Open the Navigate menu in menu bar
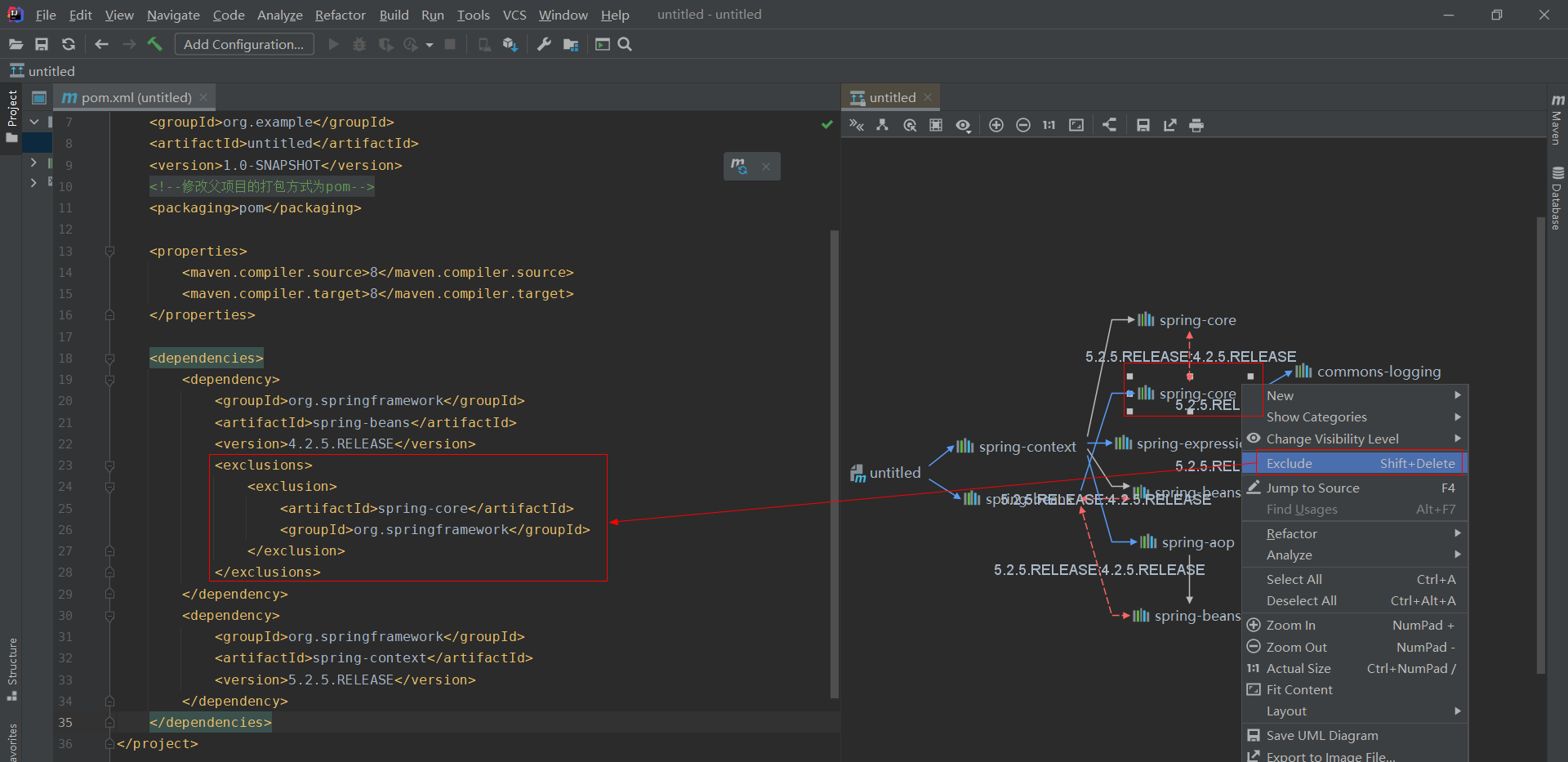Screen dimensions: 1568x762 coord(173,15)
